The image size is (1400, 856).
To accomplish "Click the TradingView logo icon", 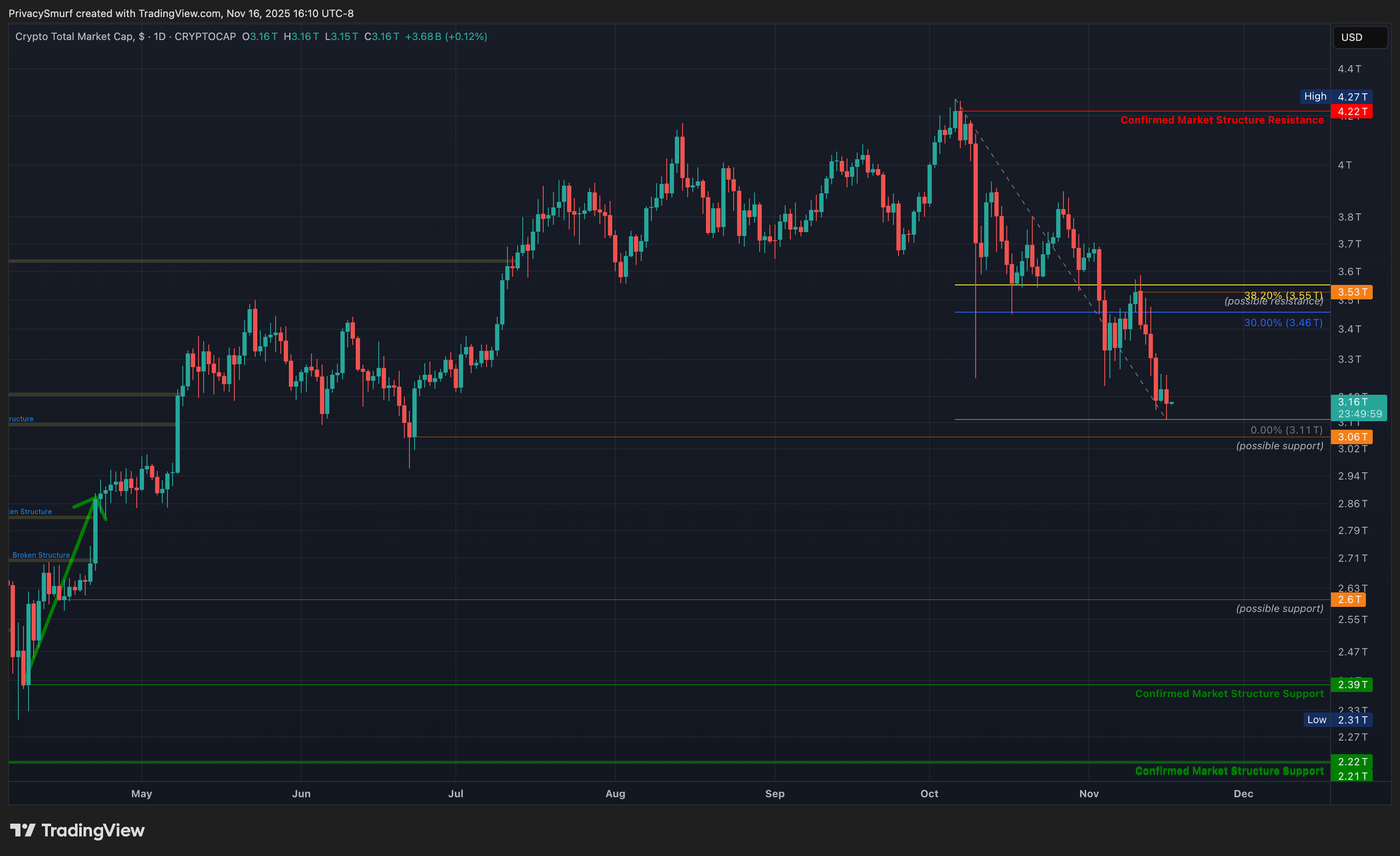I will coord(23,830).
